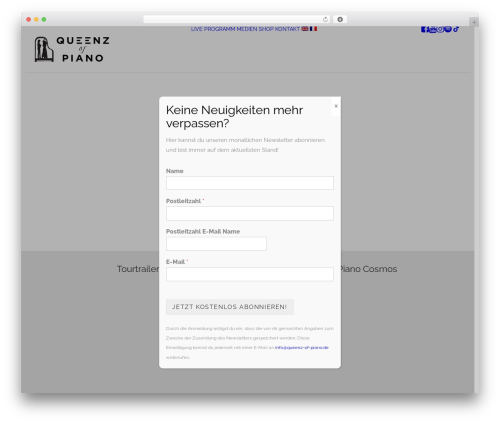Open the info@queenz-of-piano.de email link
Image resolution: width=500 pixels, height=423 pixels.
pyautogui.click(x=302, y=347)
